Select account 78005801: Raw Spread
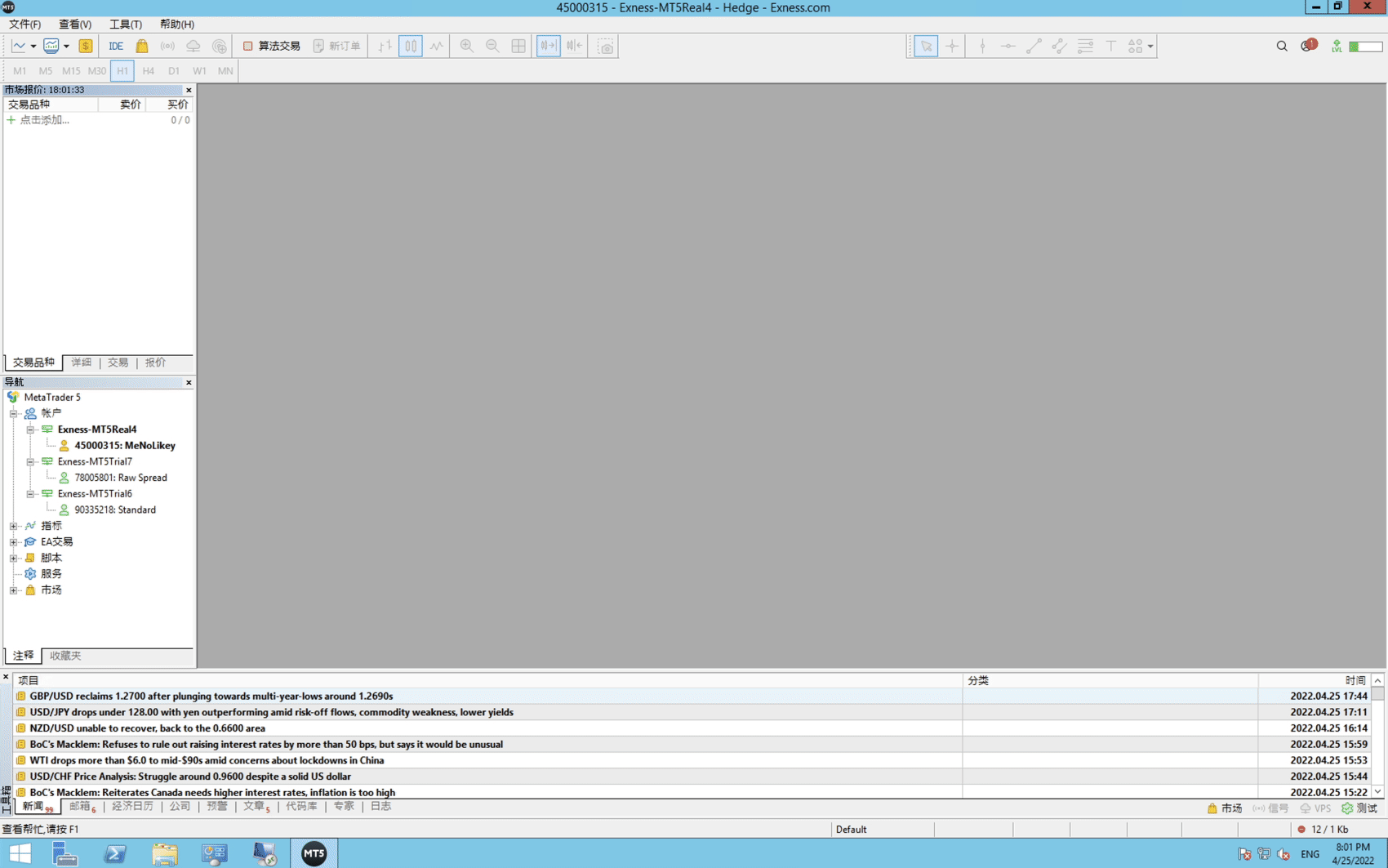The width and height of the screenshot is (1388, 868). pos(121,478)
